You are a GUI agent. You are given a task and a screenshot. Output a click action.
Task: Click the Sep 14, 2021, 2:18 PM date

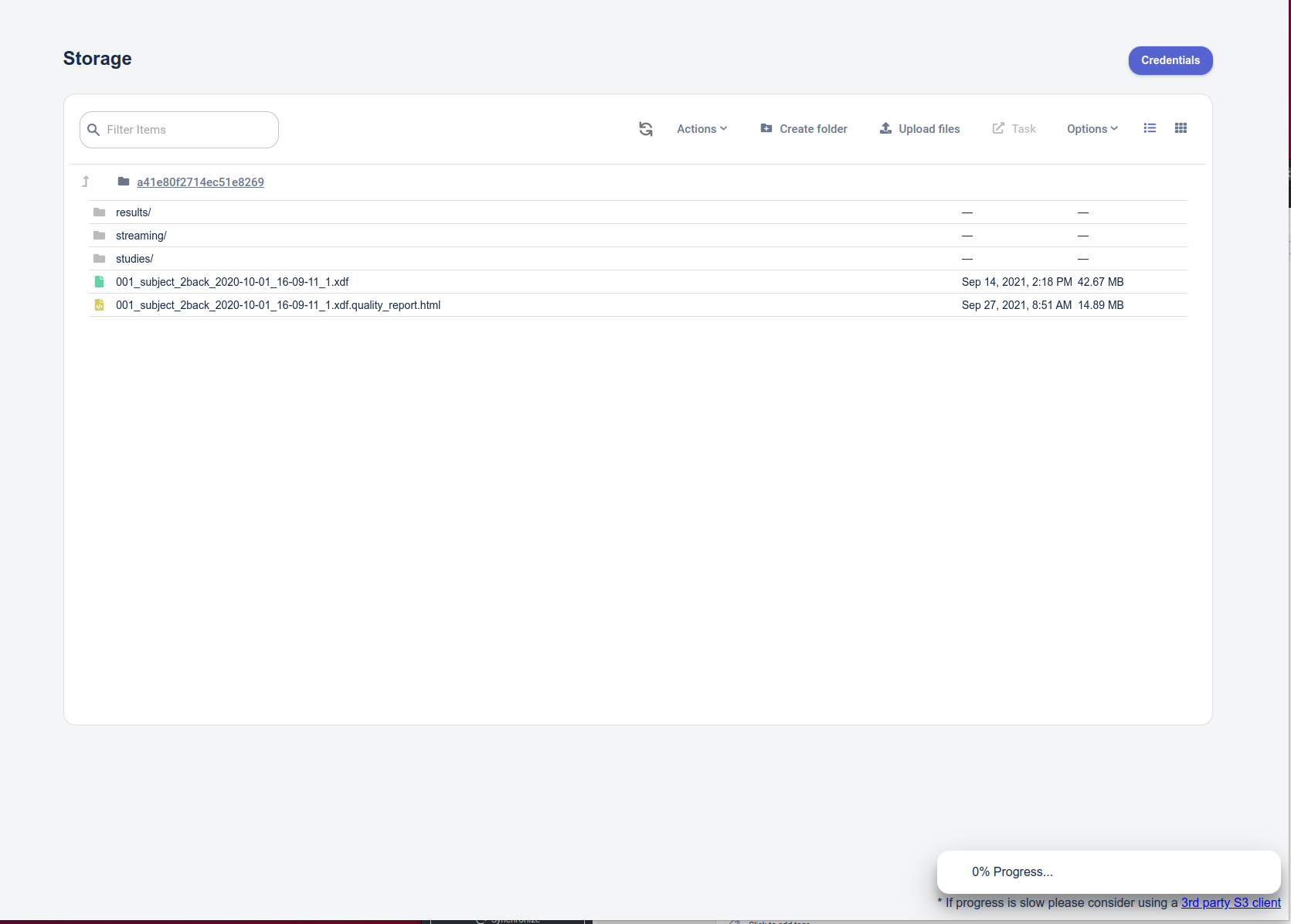(1017, 282)
